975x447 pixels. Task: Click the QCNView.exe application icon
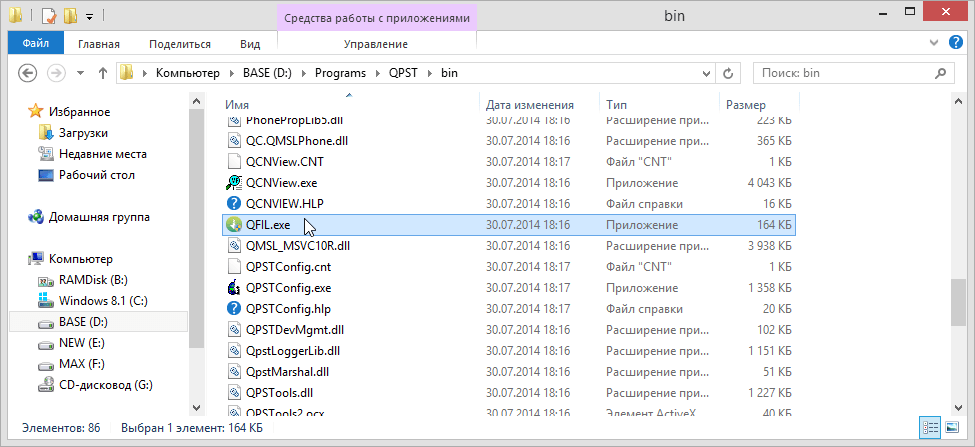[234, 182]
